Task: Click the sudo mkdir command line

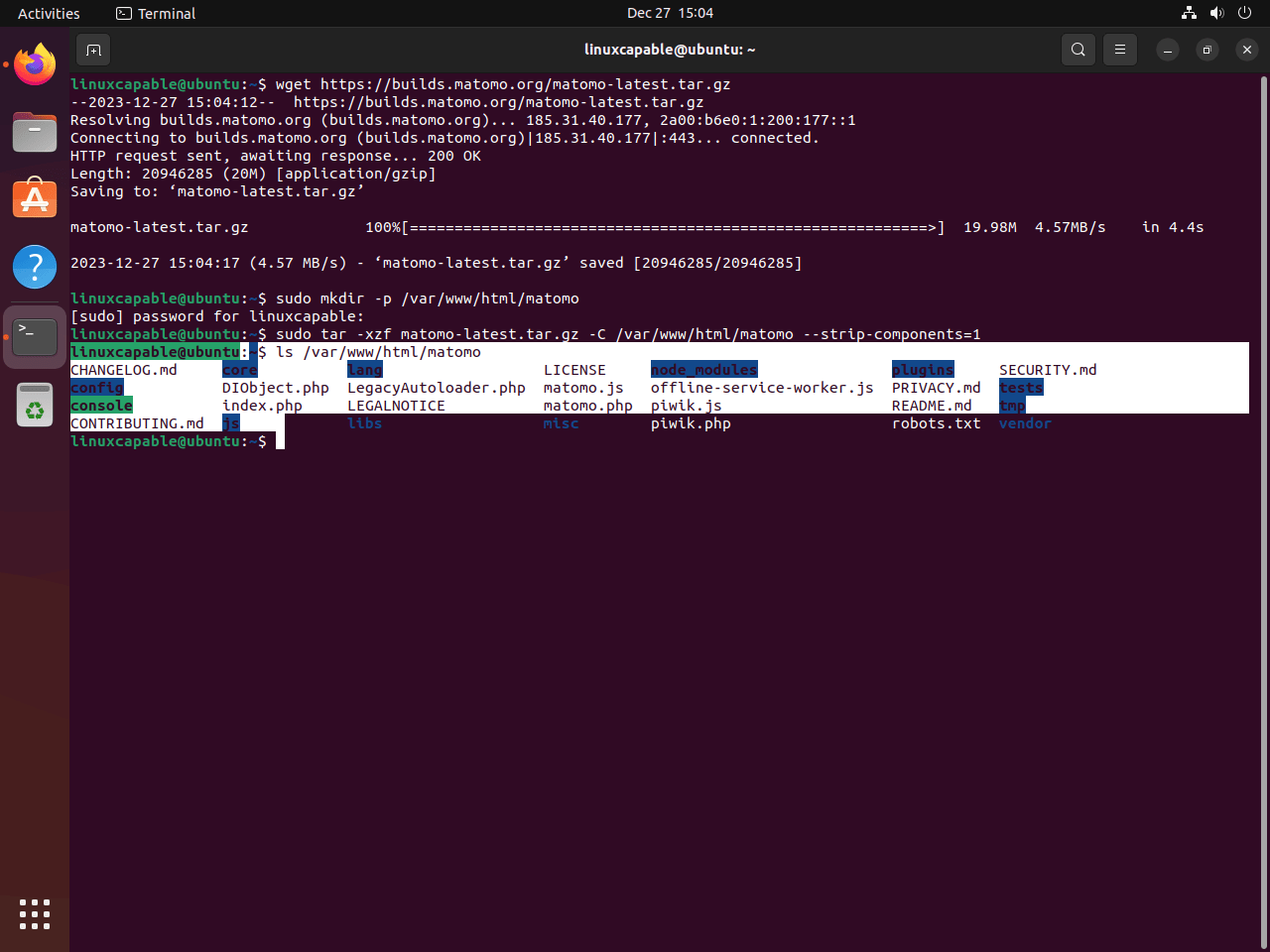Action: 324,298
